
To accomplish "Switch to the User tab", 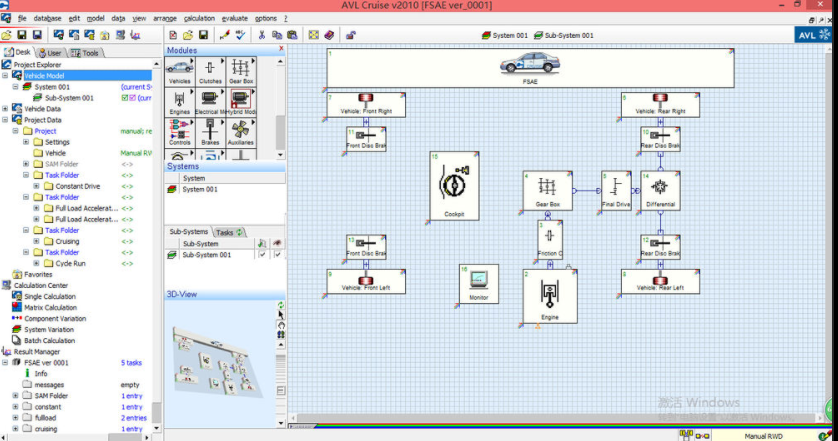I will pyautogui.click(x=50, y=53).
